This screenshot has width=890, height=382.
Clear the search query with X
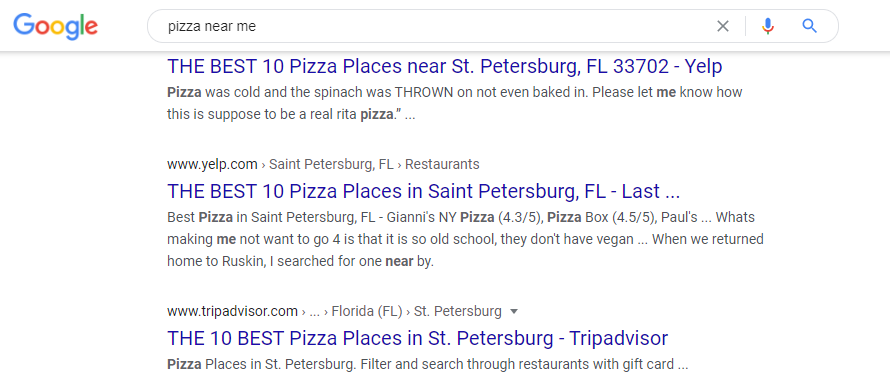point(723,26)
